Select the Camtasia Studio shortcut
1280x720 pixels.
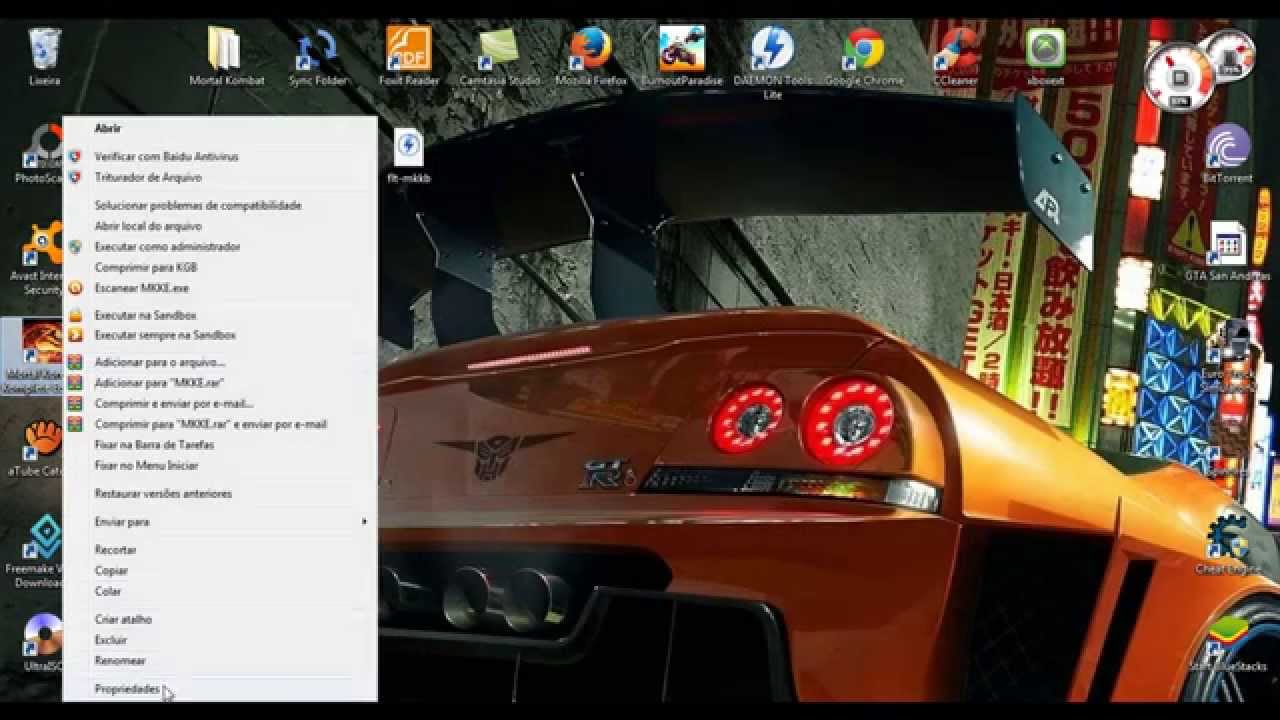499,58
